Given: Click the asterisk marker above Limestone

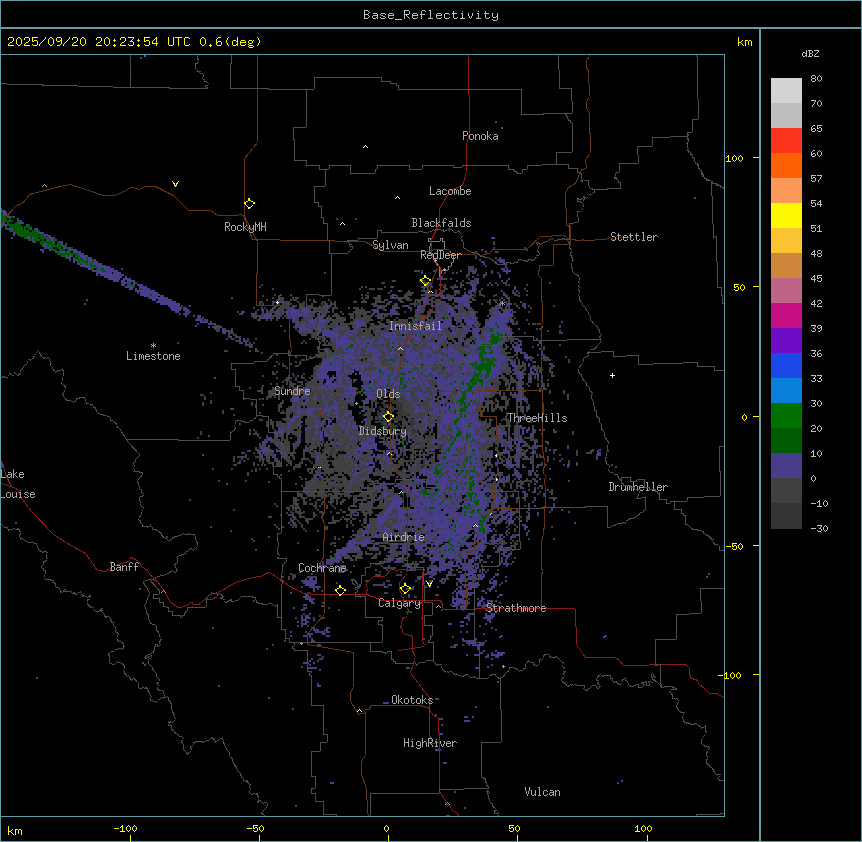Looking at the screenshot, I should pyautogui.click(x=153, y=345).
